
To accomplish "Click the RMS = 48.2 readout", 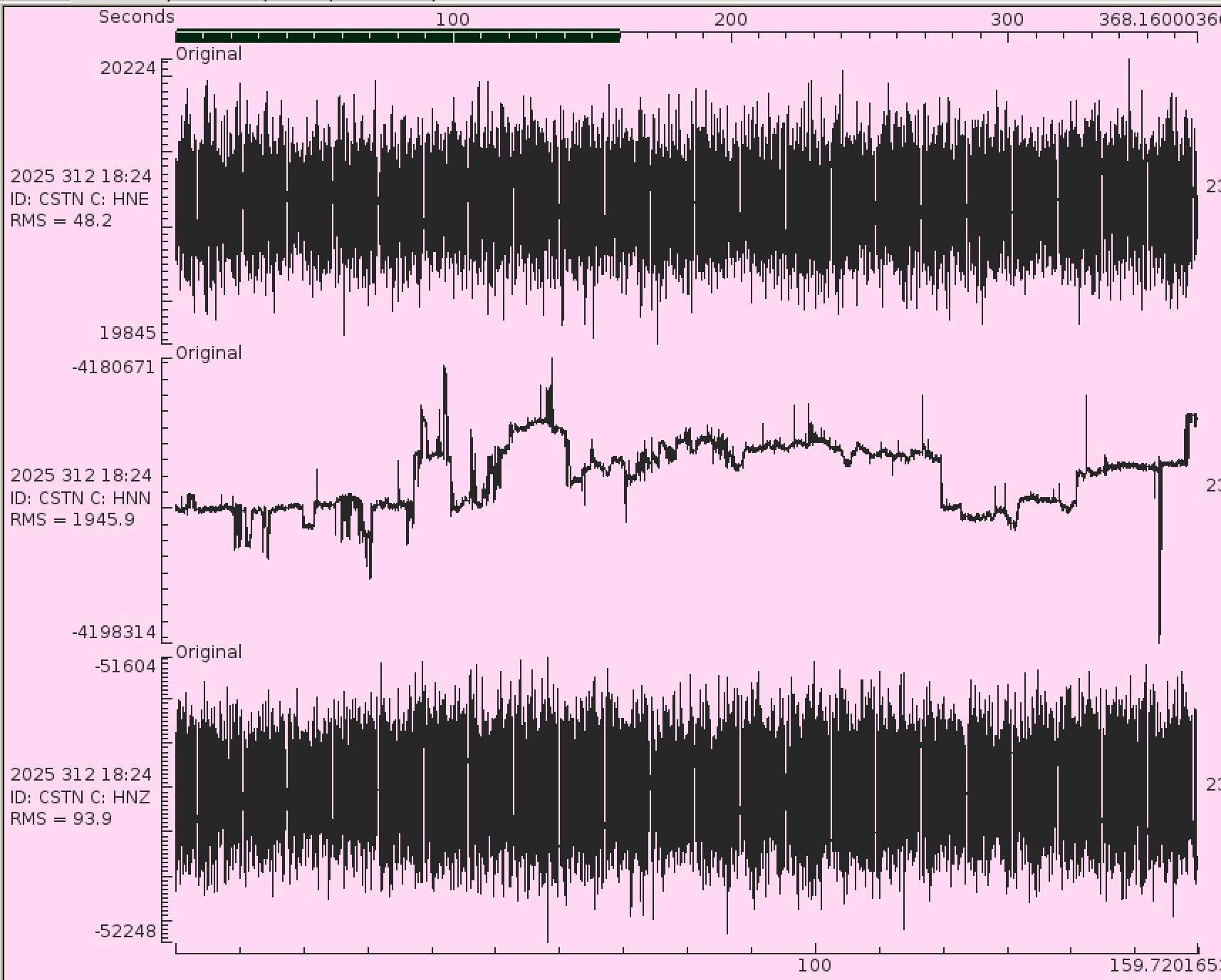I will (x=61, y=221).
